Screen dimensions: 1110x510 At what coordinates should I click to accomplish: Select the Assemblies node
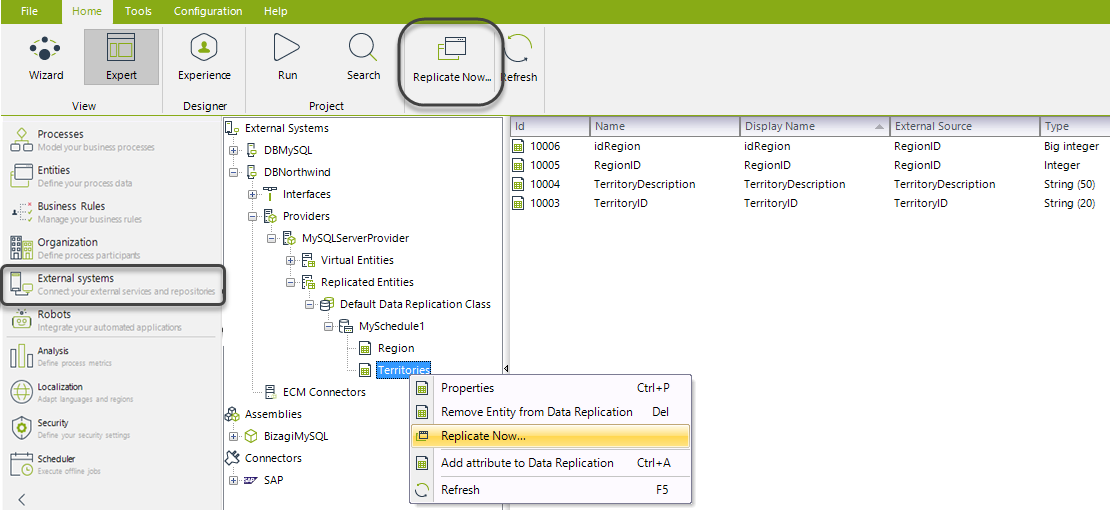[273, 414]
